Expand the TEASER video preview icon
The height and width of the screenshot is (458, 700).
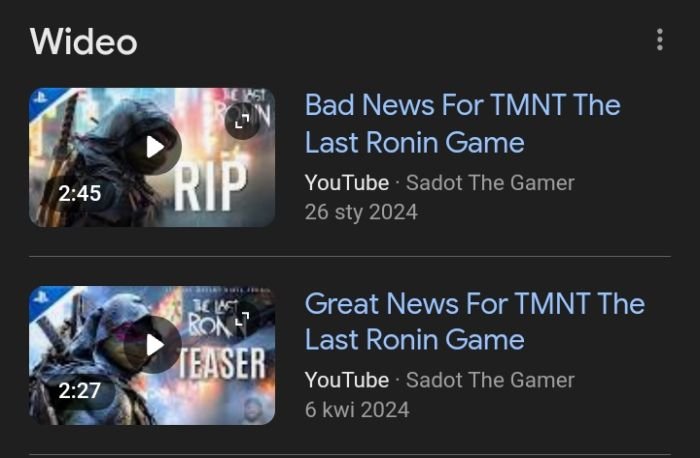coord(242,319)
